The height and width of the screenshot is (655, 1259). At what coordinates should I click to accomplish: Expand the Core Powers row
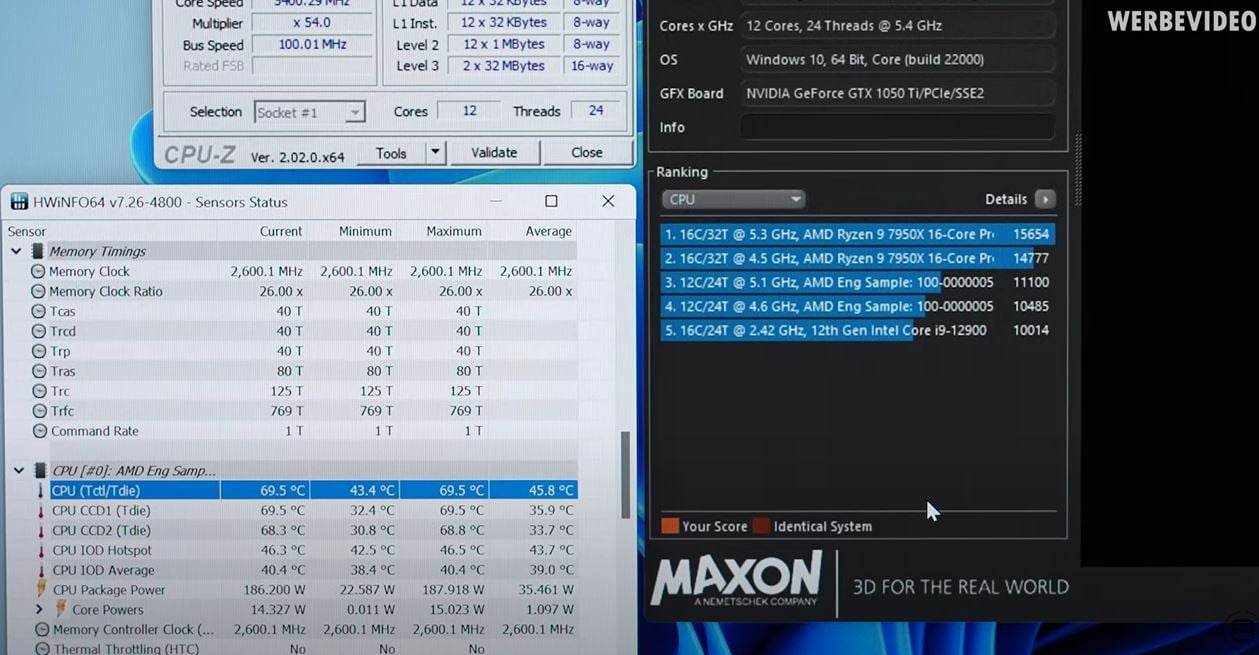(x=39, y=609)
